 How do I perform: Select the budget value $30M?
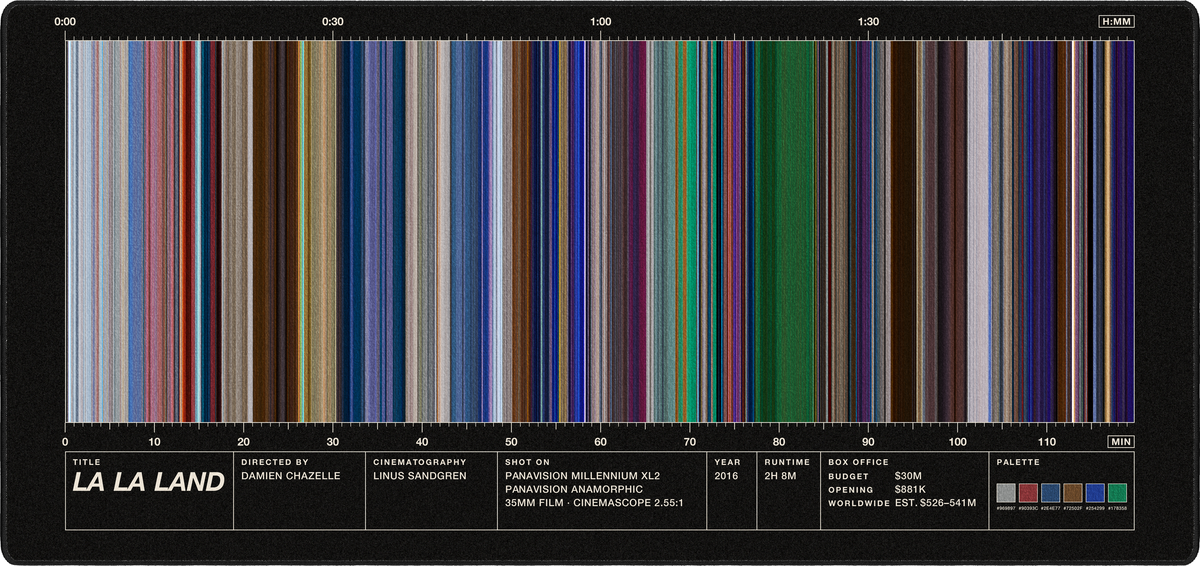pyautogui.click(x=909, y=476)
